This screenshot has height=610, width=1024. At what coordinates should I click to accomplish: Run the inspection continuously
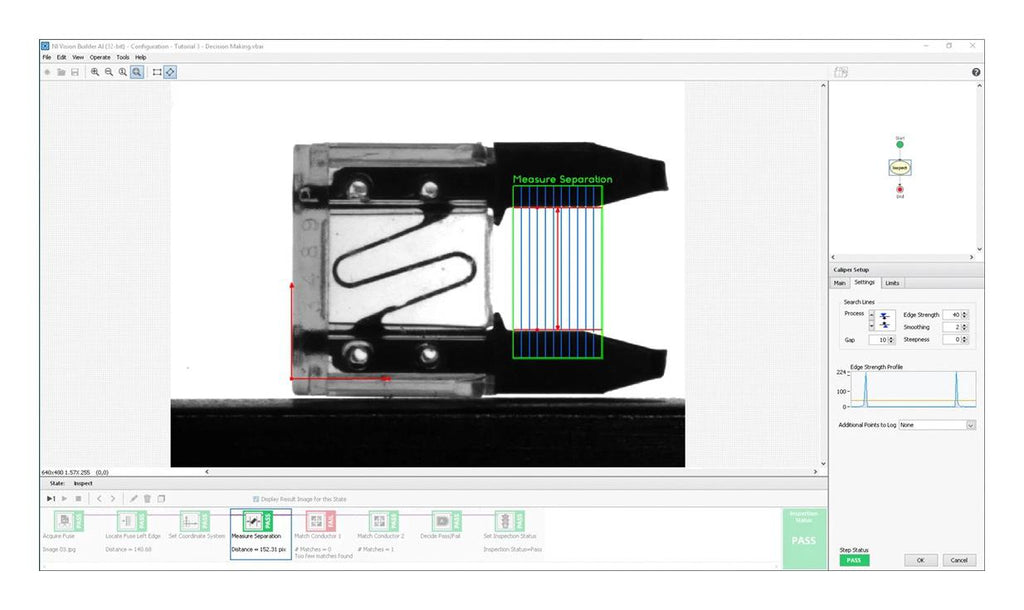[64, 499]
